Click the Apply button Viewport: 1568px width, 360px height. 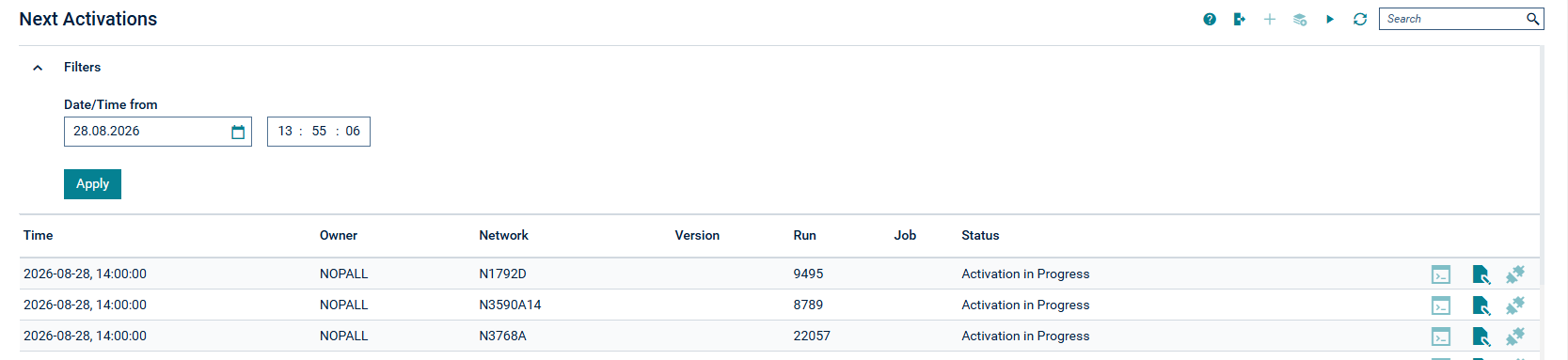(92, 184)
